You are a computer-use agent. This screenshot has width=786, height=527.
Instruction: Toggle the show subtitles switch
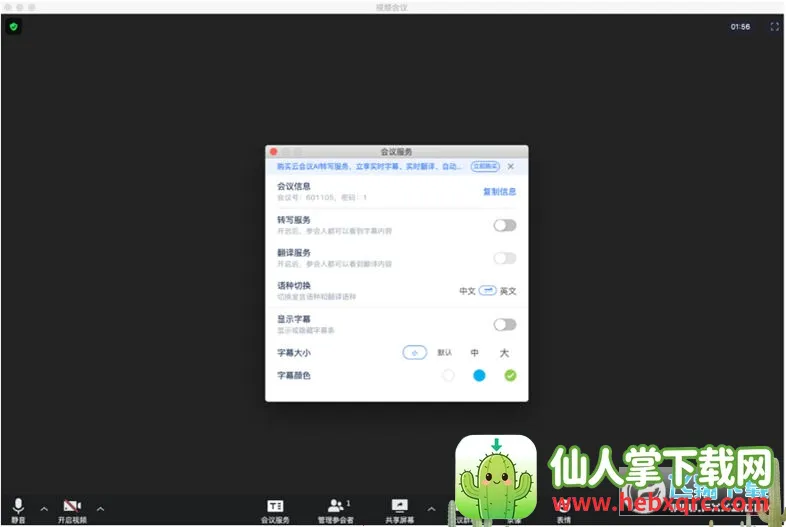click(x=505, y=324)
